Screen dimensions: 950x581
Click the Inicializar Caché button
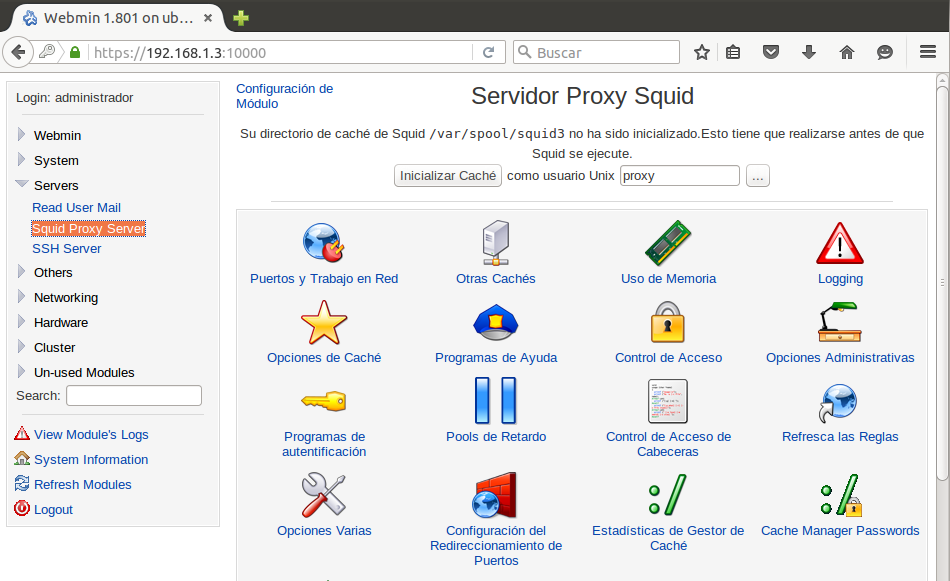coord(448,176)
